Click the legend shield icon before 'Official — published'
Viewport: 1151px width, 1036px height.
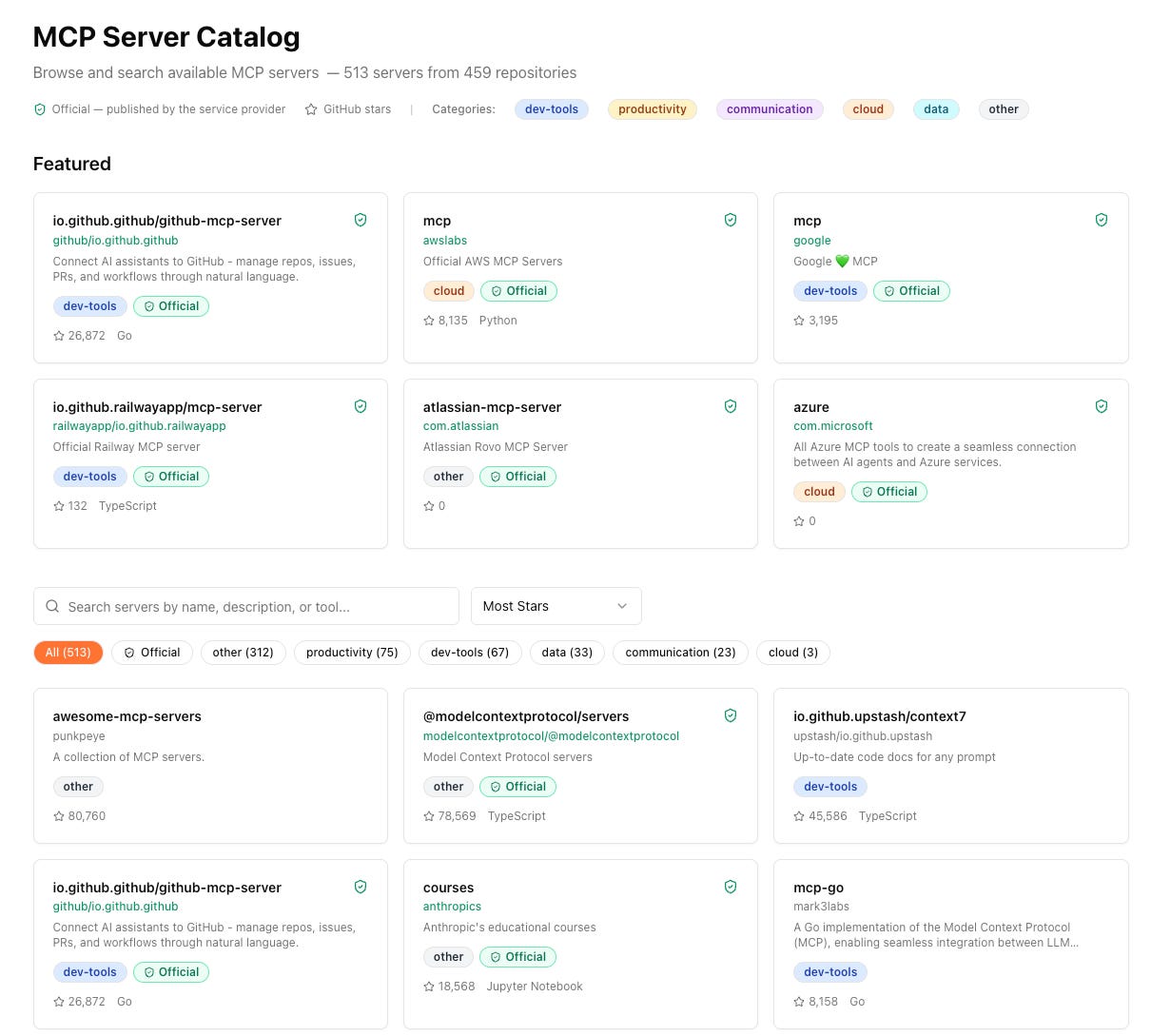(x=40, y=109)
